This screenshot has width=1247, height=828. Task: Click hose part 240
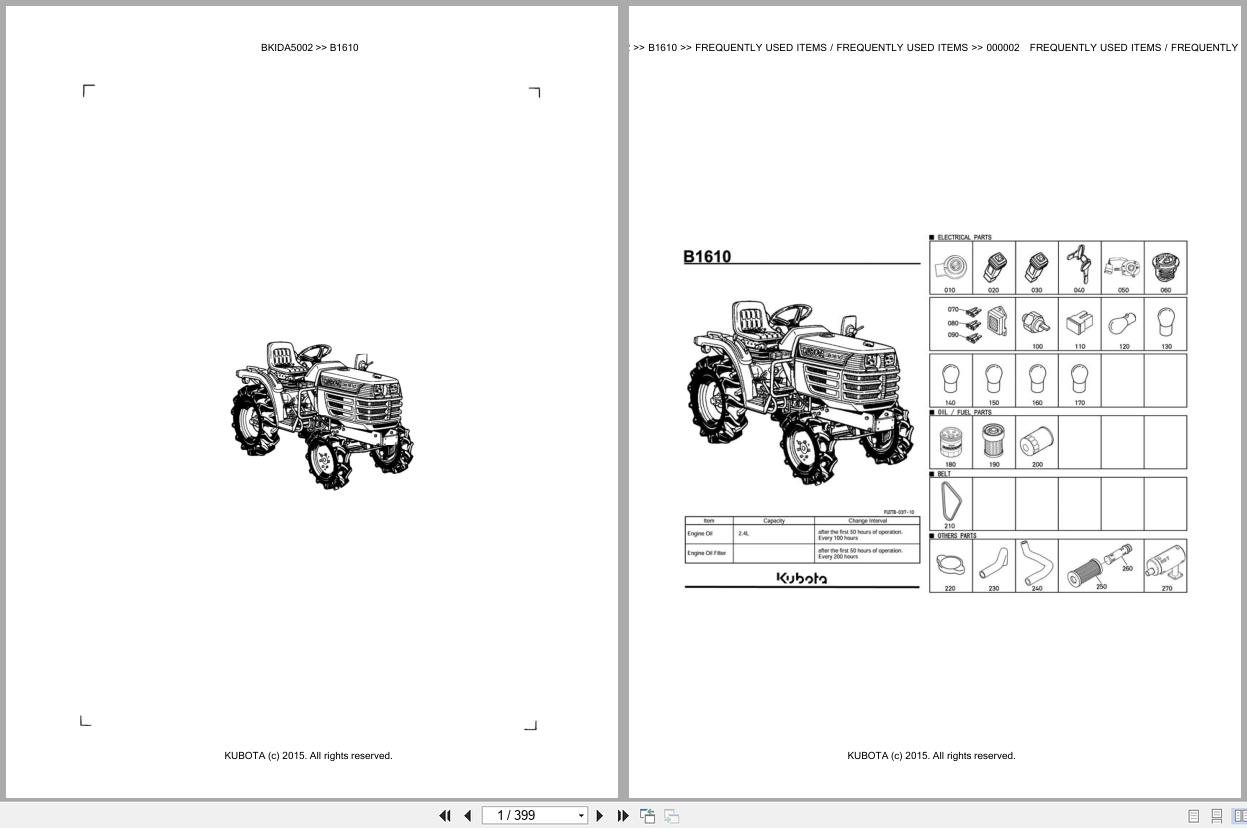tap(1035, 563)
